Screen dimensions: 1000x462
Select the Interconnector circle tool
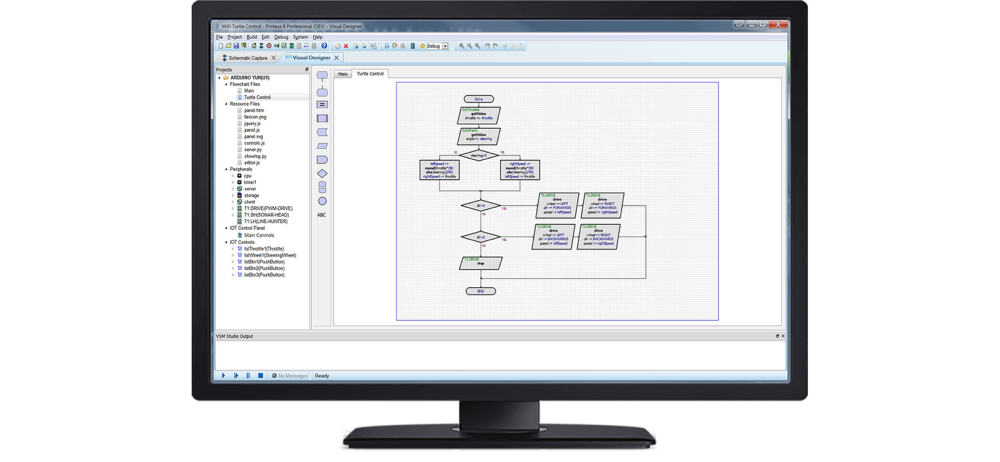pos(322,201)
